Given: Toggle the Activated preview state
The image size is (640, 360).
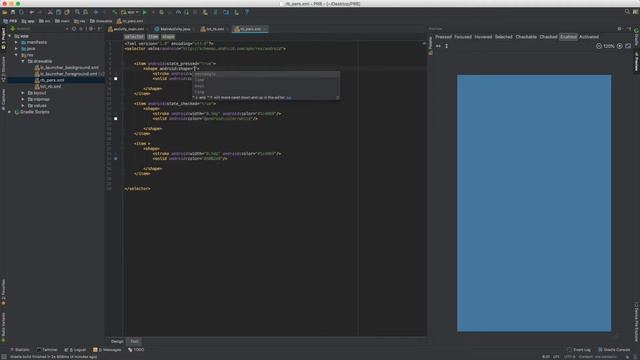Looking at the screenshot, I should 589,37.
